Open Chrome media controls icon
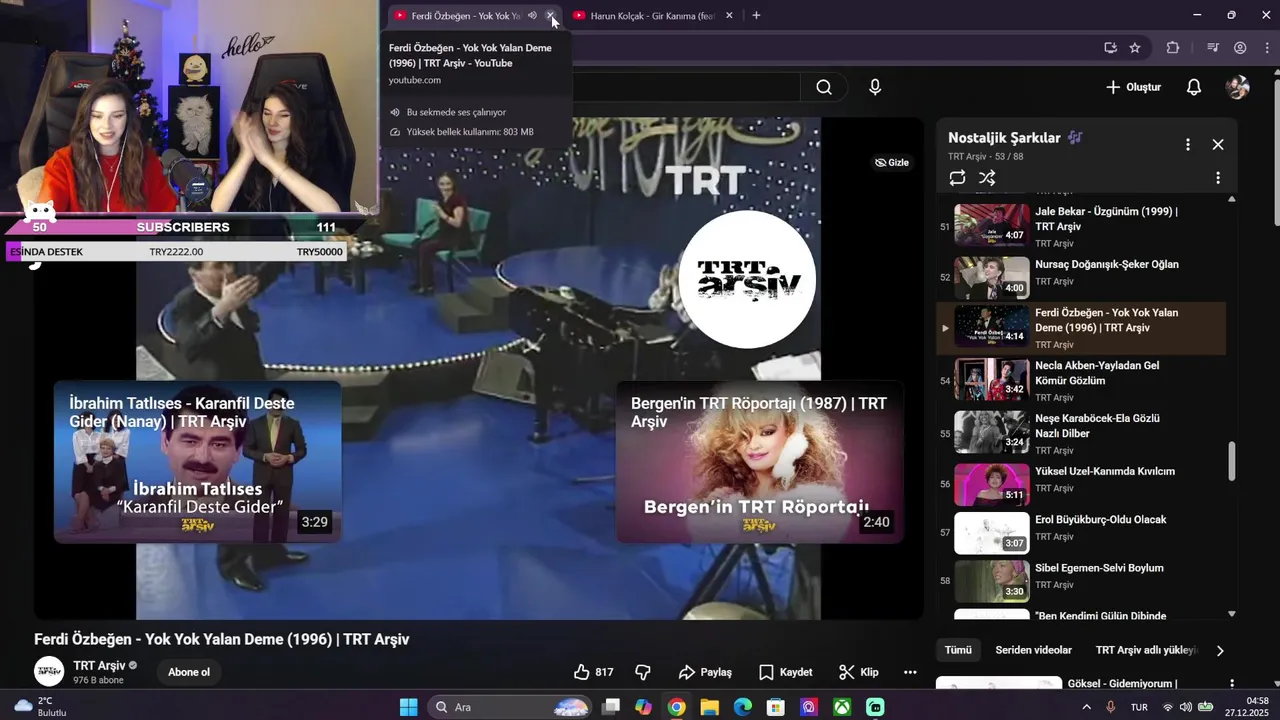The height and width of the screenshot is (720, 1280). (1213, 47)
